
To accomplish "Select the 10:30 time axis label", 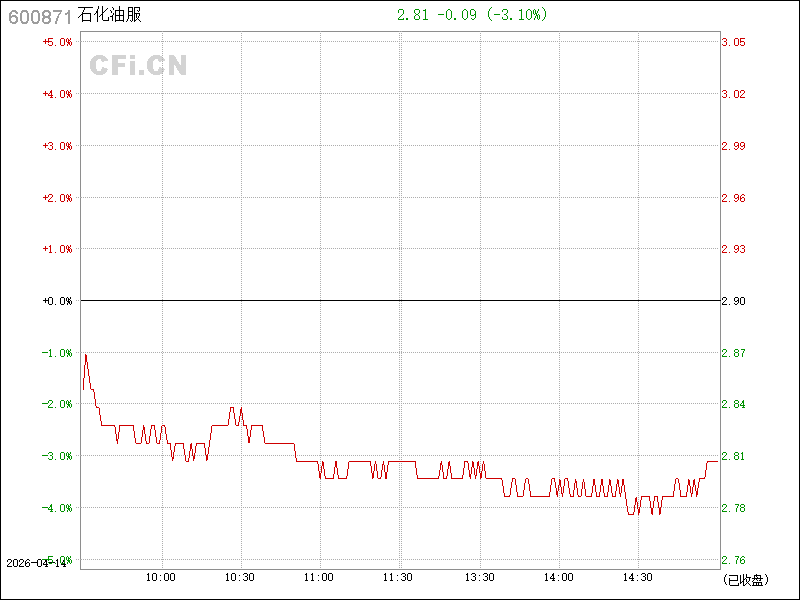I will click(x=240, y=577).
